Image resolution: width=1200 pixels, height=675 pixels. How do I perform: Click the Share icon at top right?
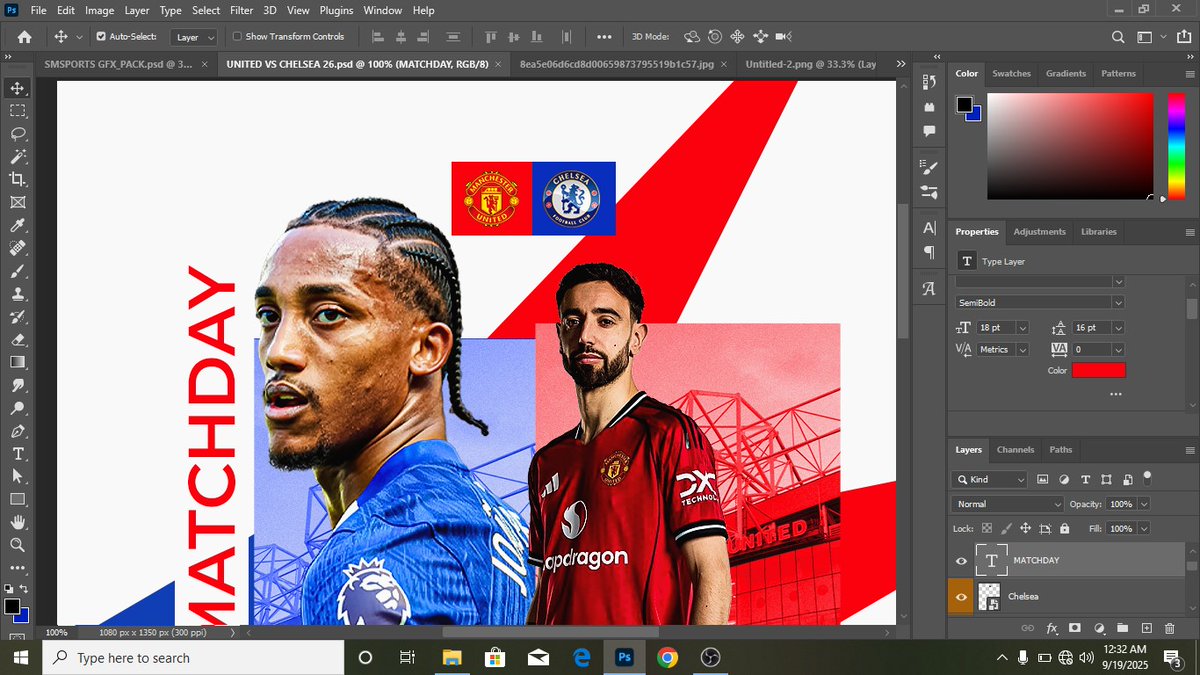pos(1186,37)
